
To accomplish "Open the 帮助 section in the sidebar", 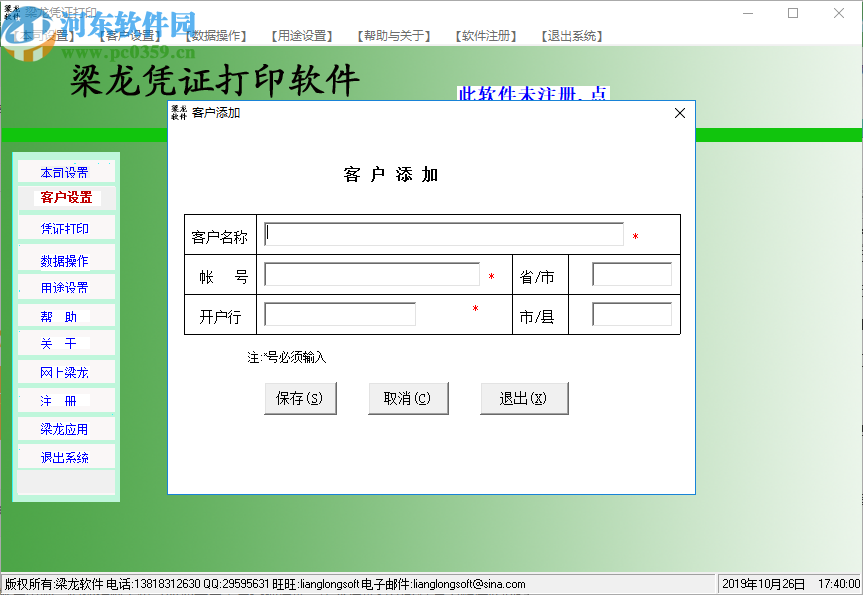I will click(65, 315).
